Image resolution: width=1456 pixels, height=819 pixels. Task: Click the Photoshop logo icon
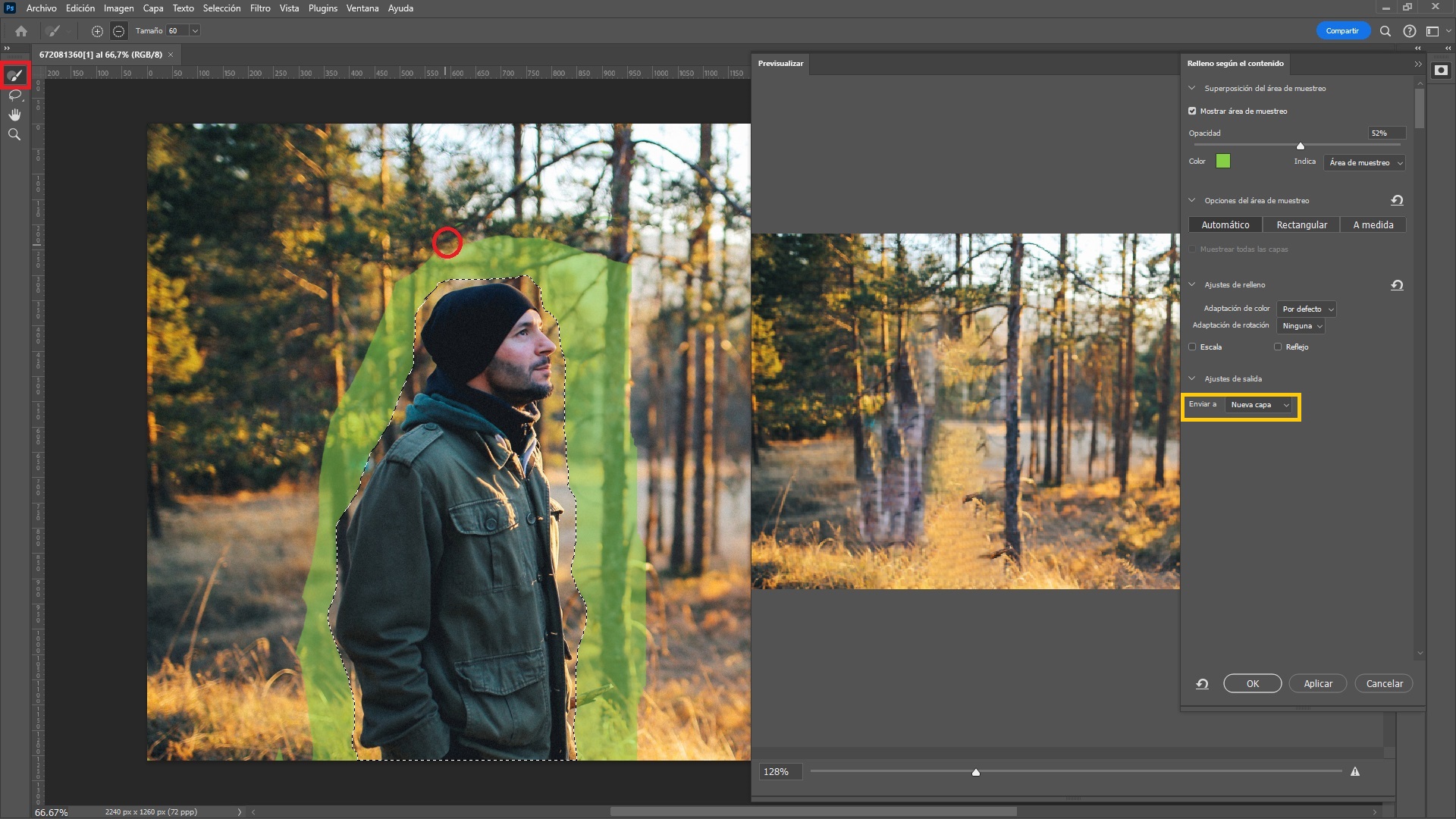pyautogui.click(x=10, y=8)
